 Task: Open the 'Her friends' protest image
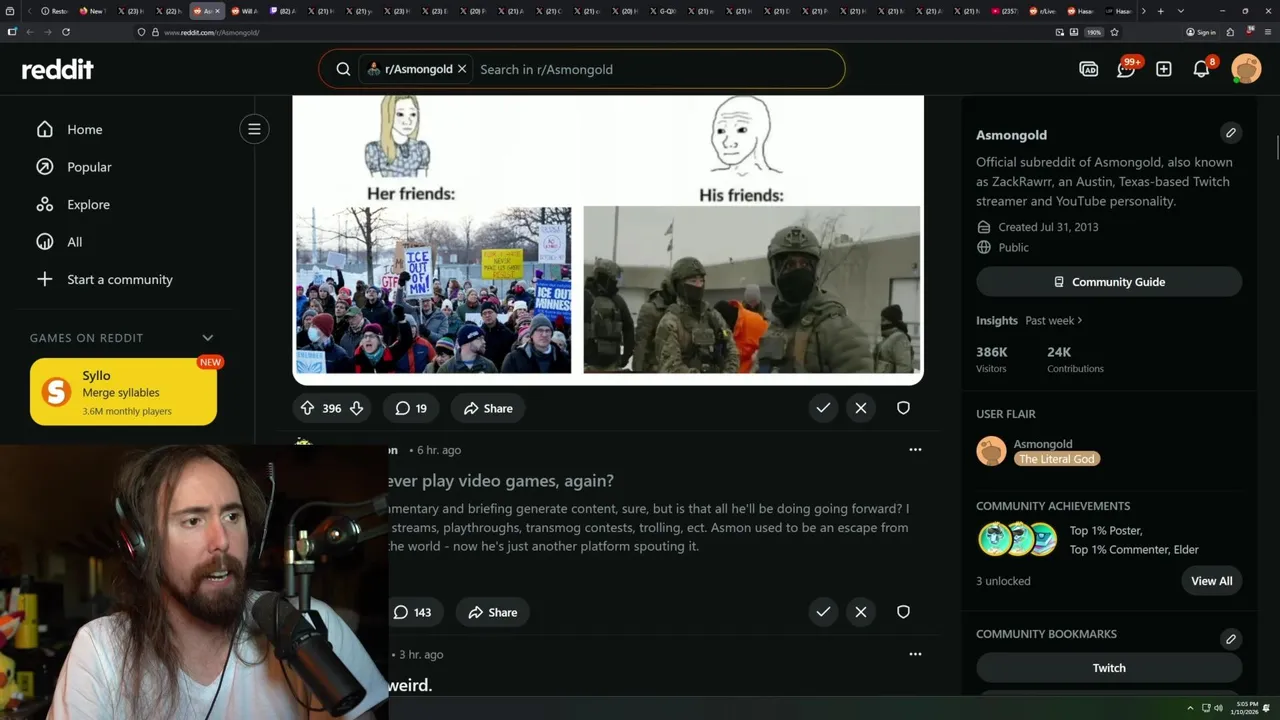(x=433, y=290)
